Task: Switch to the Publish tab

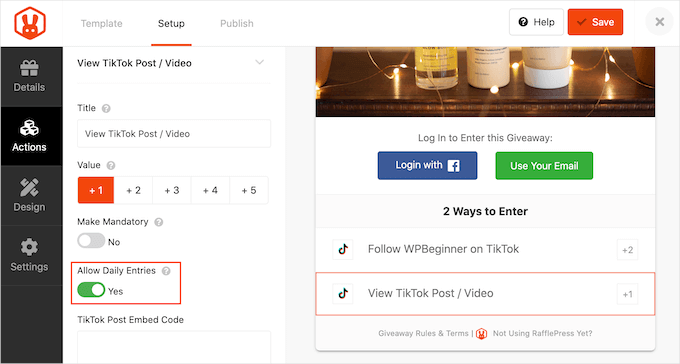Action: pos(237,23)
